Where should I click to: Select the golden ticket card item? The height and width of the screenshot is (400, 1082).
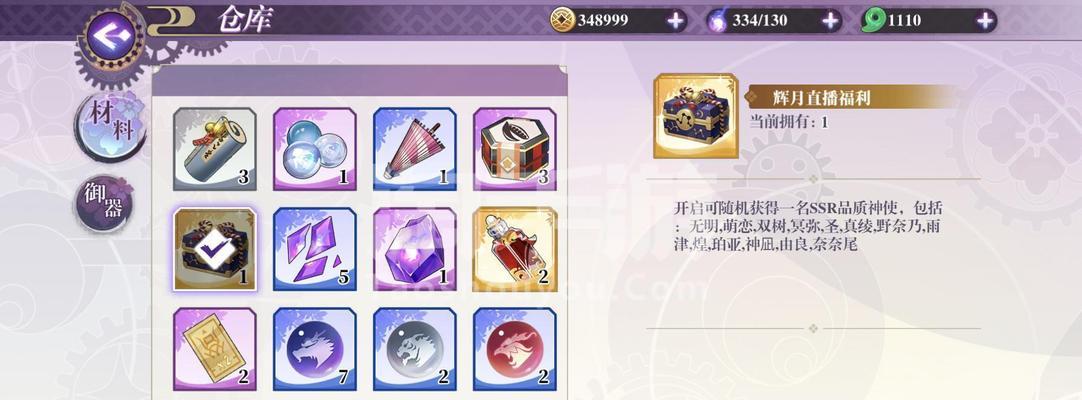point(215,349)
